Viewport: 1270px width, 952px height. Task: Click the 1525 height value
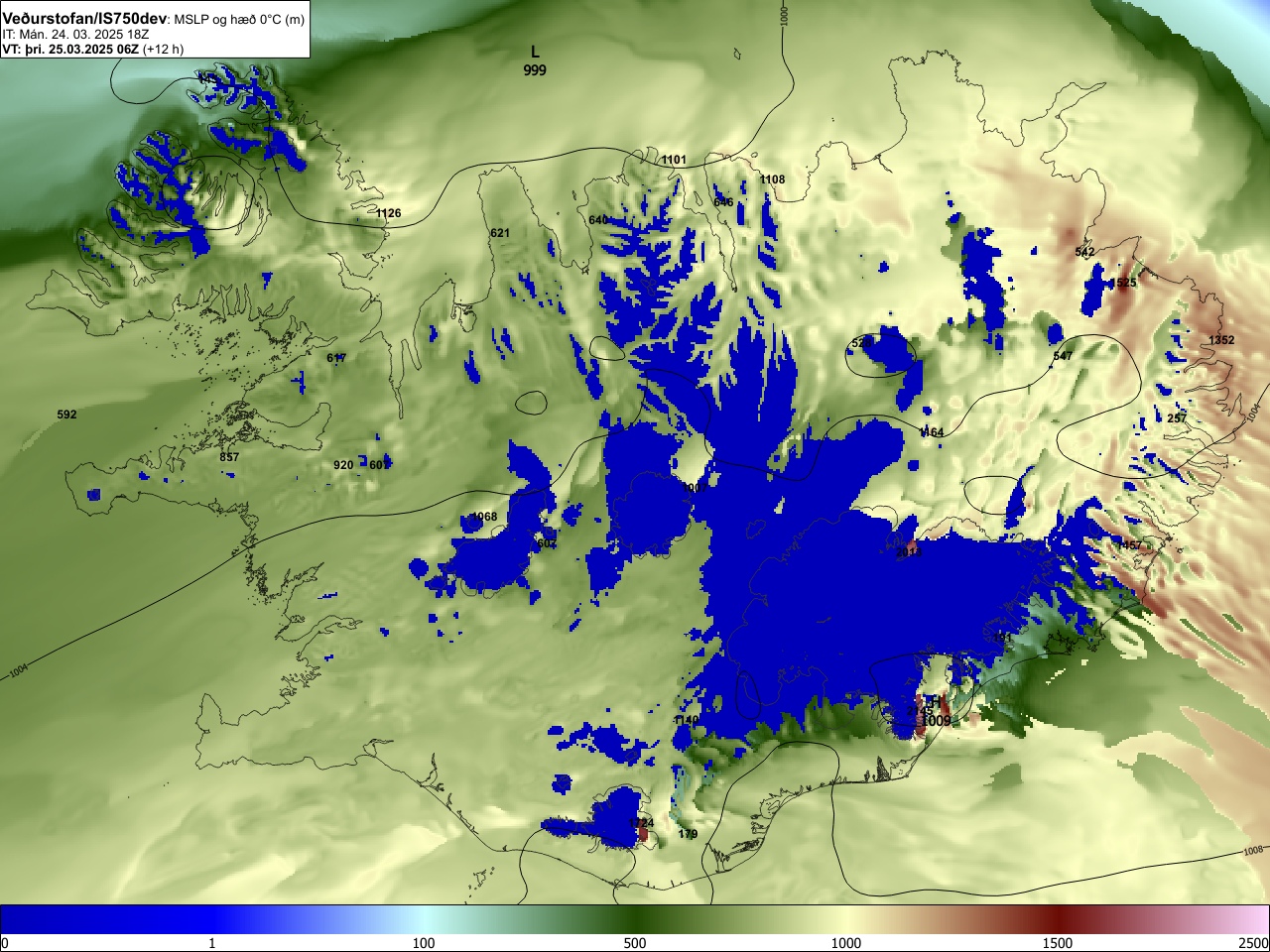pyautogui.click(x=1124, y=283)
